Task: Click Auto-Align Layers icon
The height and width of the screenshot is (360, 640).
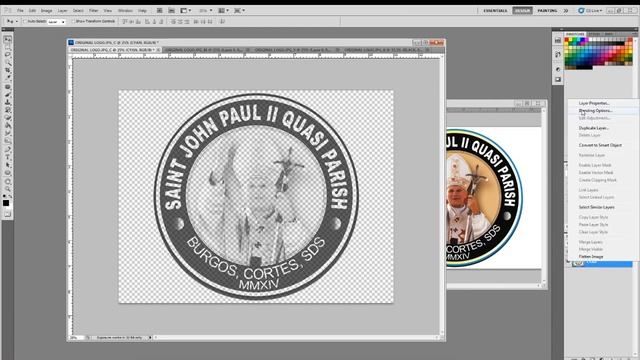Action: tap(222, 21)
